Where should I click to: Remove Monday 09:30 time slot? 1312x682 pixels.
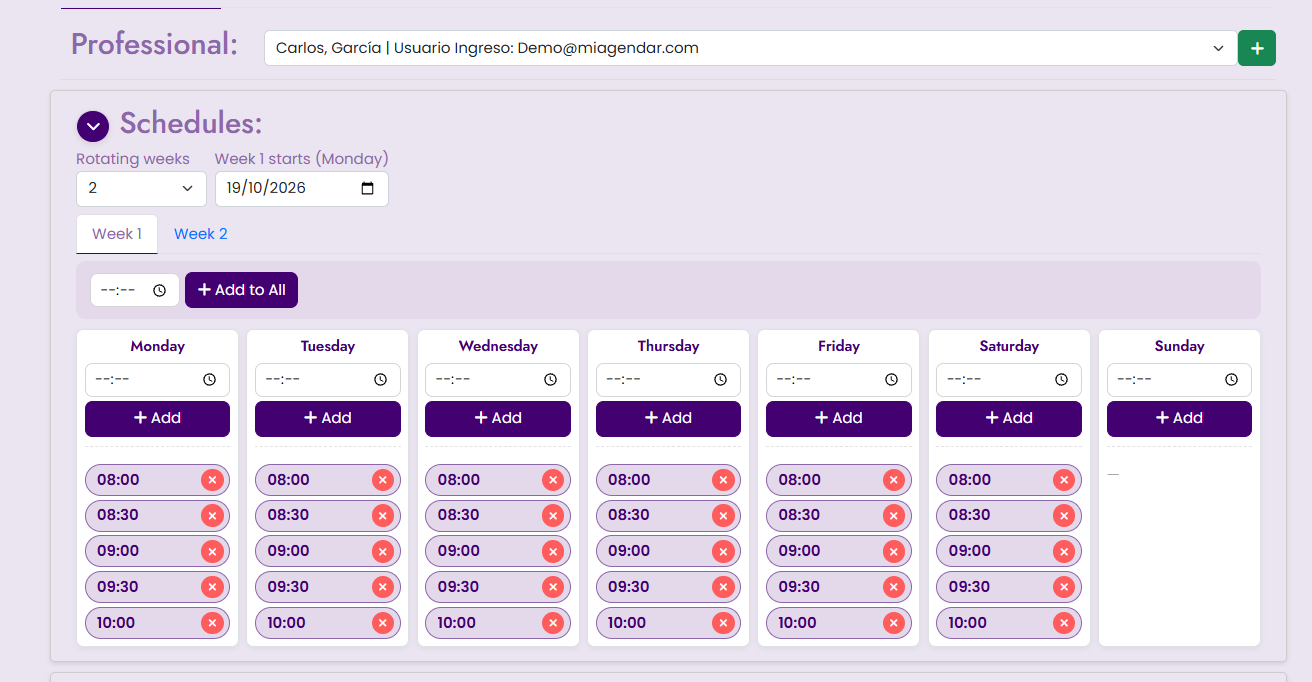tap(211, 587)
